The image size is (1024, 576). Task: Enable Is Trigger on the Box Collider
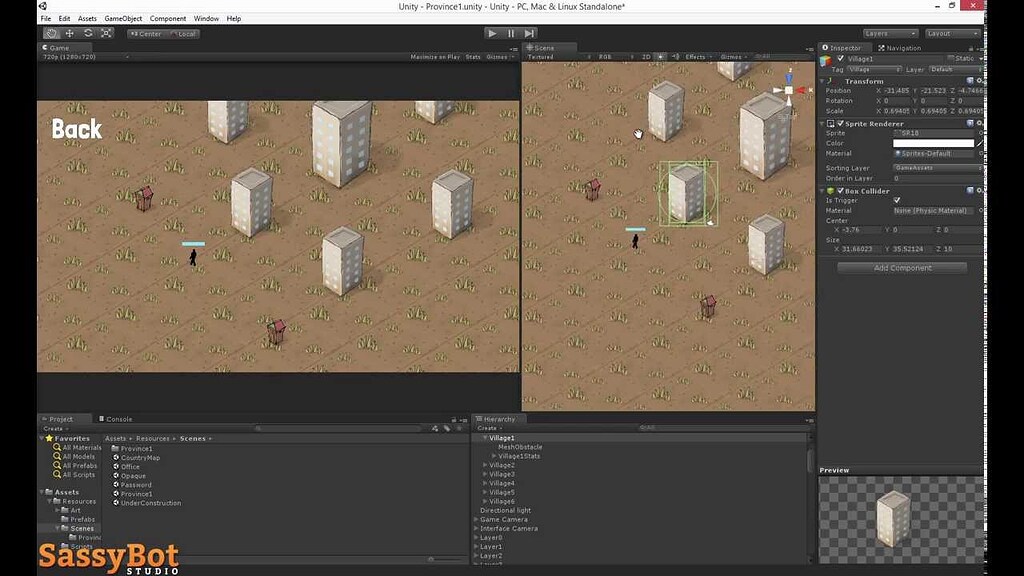point(897,200)
